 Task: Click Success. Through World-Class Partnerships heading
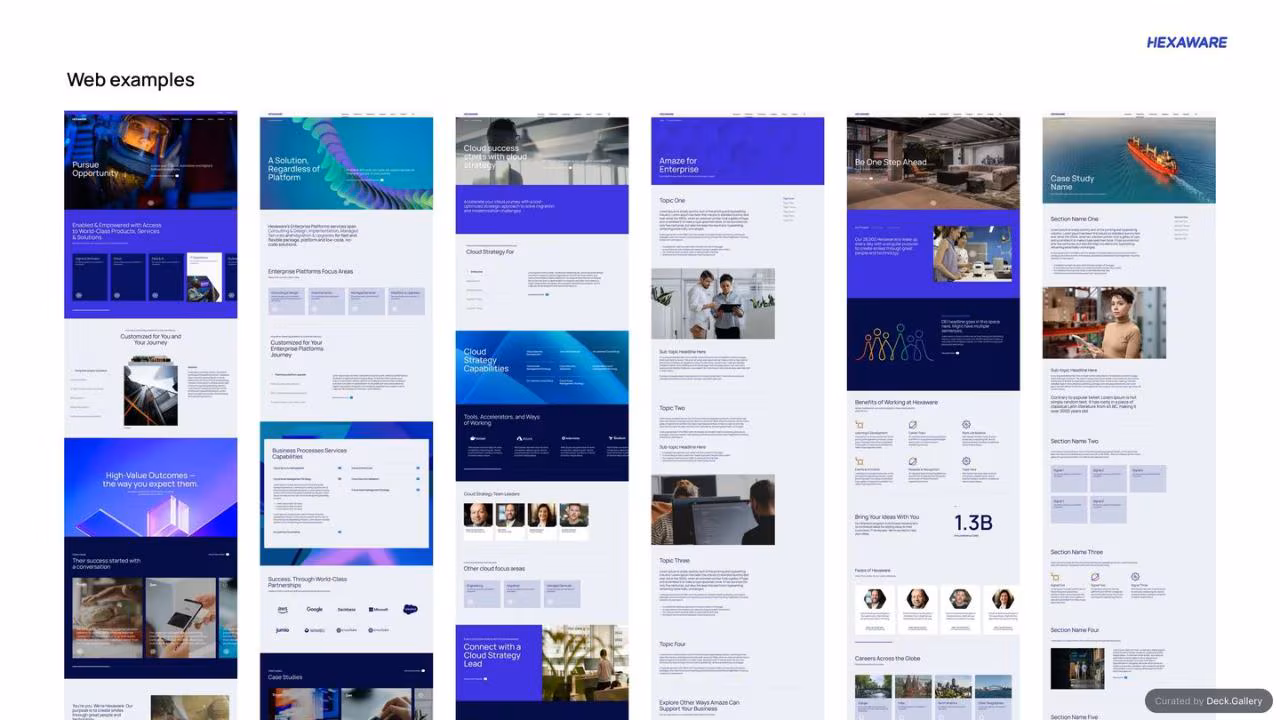click(x=308, y=581)
